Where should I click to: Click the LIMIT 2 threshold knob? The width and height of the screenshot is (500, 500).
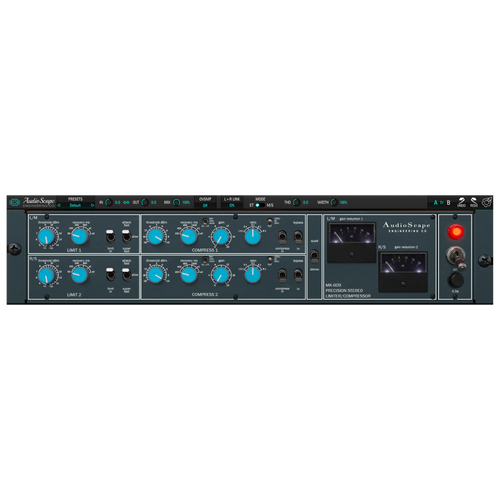click(46, 275)
